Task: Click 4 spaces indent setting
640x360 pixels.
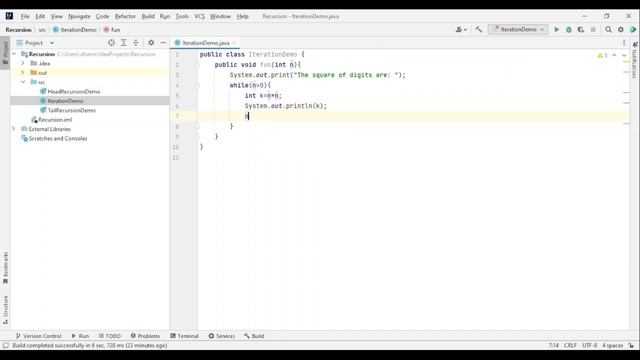Action: coord(612,345)
